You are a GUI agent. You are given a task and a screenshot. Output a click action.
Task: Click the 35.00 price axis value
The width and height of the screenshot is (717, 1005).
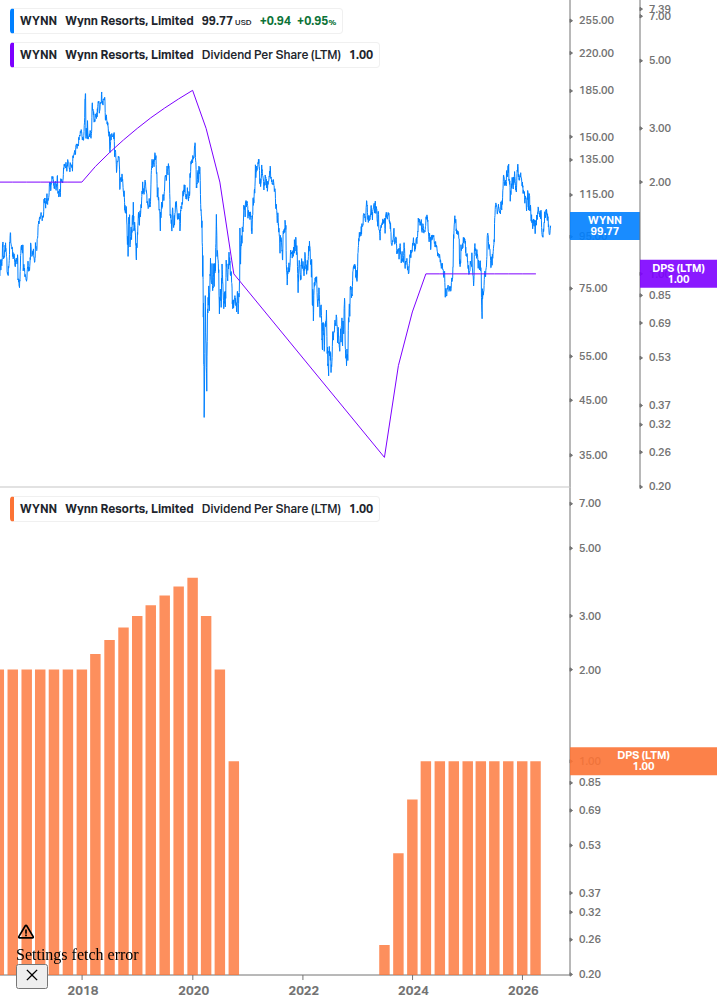coord(593,455)
